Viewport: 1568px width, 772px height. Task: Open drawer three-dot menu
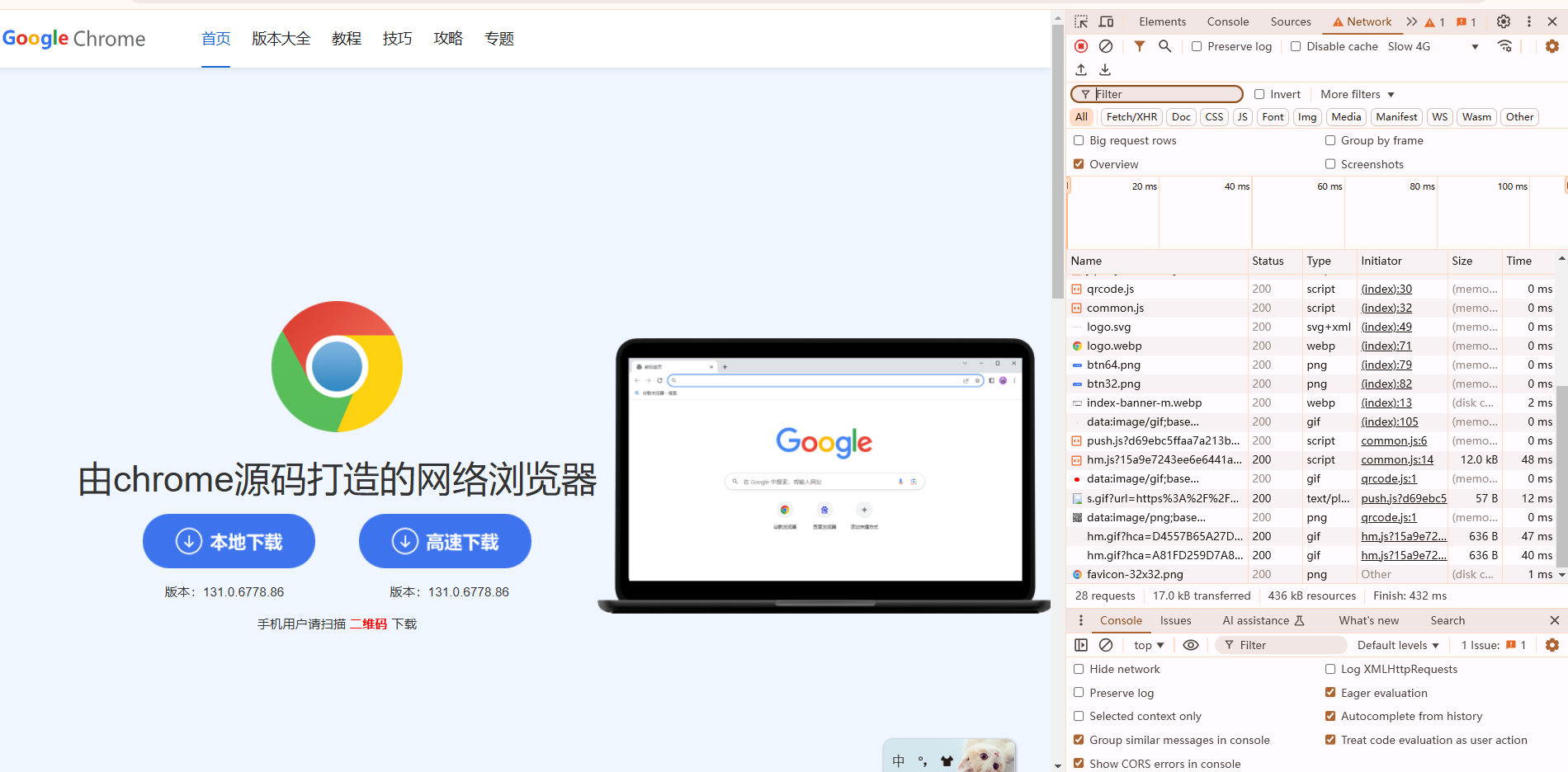click(1081, 620)
